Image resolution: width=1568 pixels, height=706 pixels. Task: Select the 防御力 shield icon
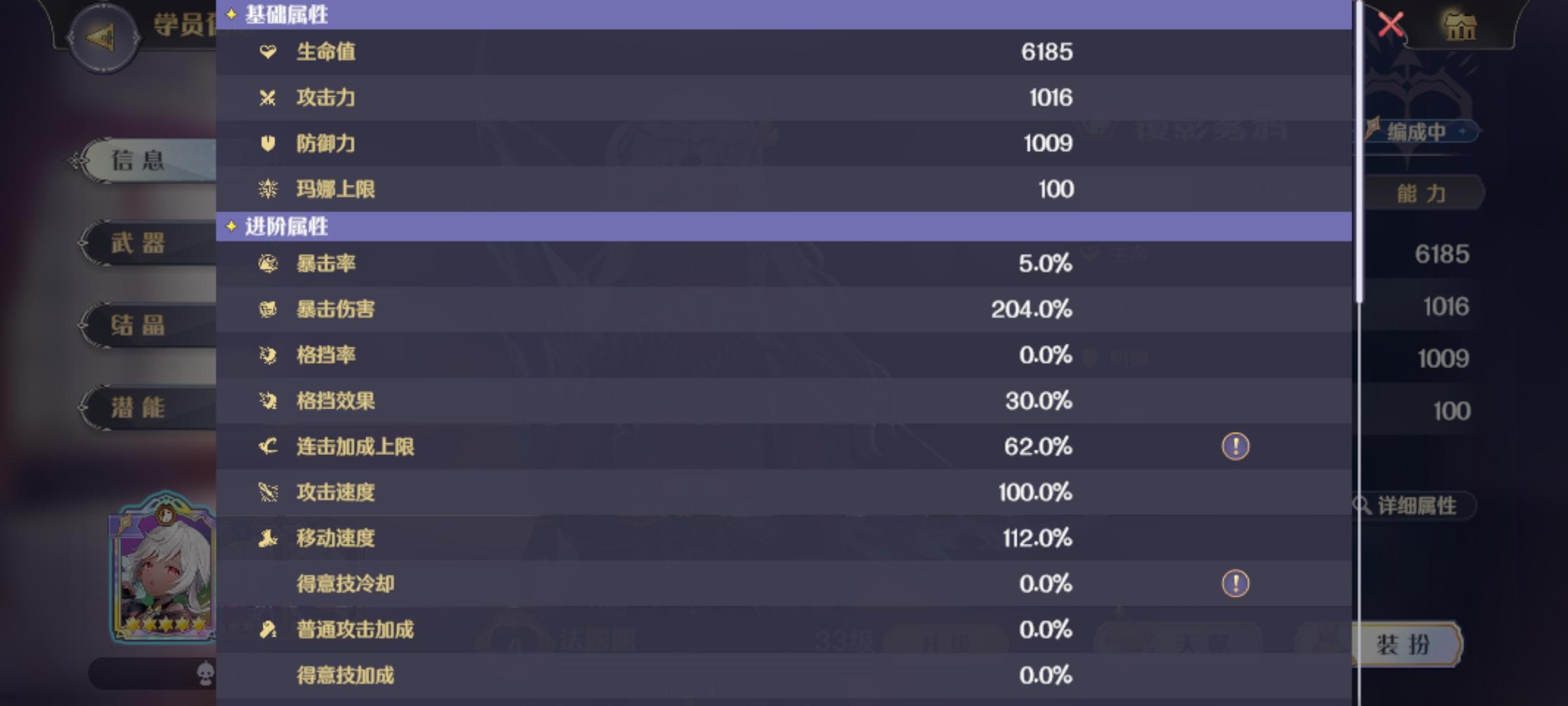coord(268,143)
